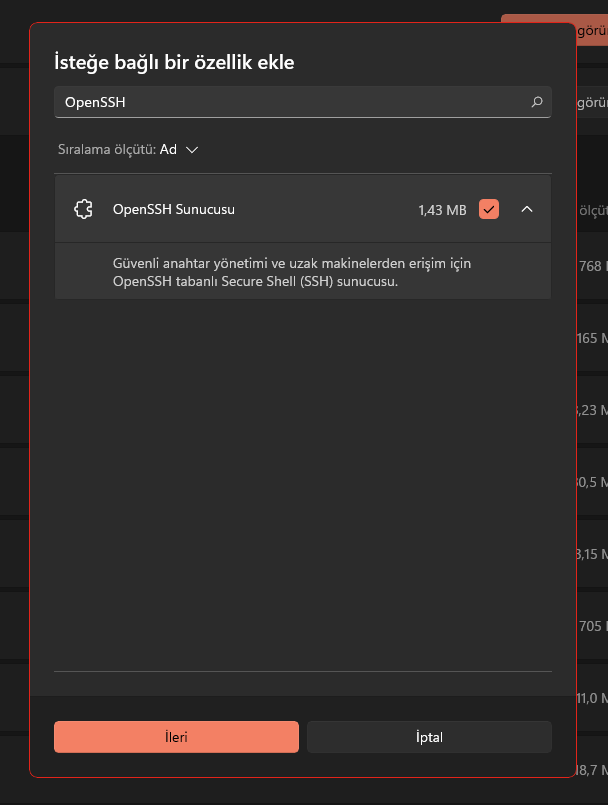Click the background row showing 705
This screenshot has width=608, height=805.
click(x=592, y=626)
